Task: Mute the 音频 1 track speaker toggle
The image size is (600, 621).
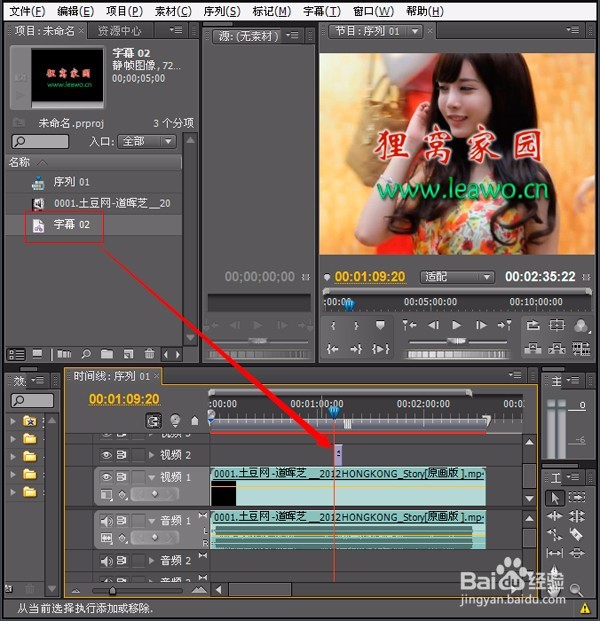Action: tap(106, 521)
